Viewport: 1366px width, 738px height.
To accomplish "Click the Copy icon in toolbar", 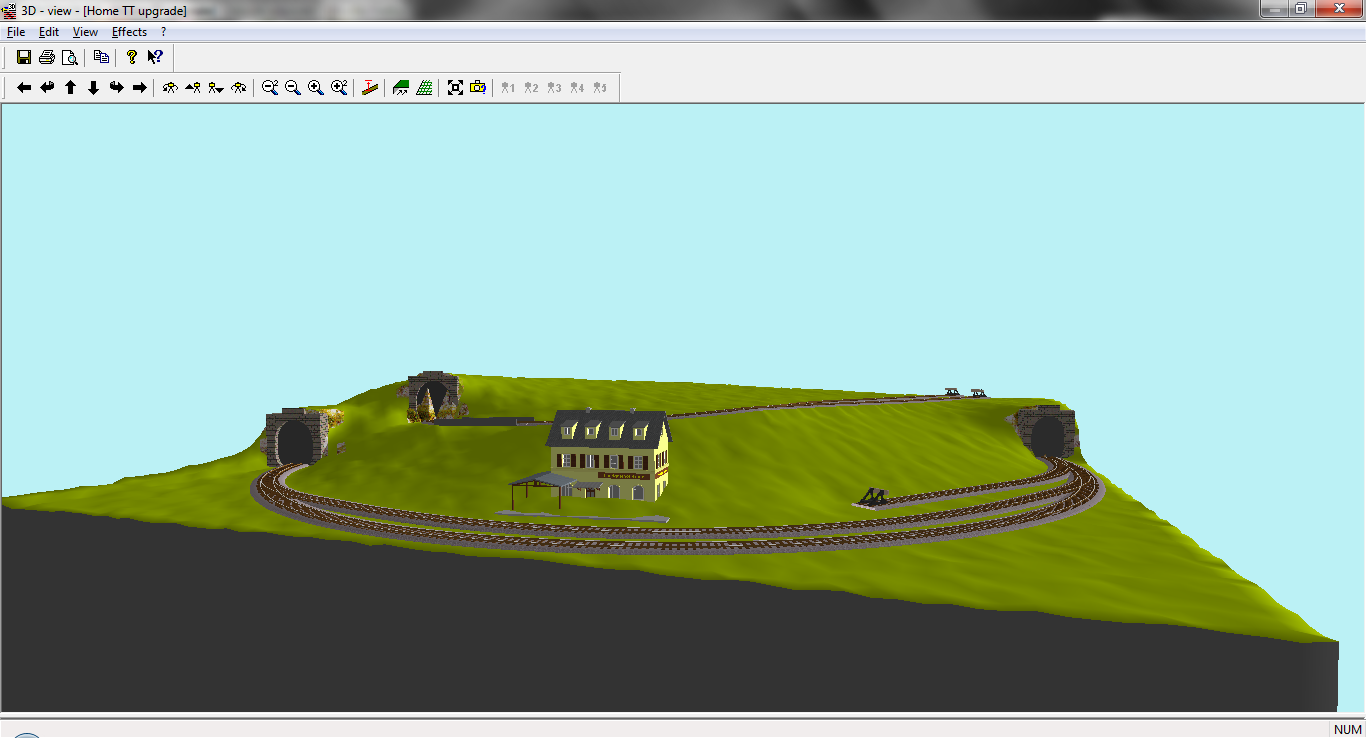I will [101, 57].
